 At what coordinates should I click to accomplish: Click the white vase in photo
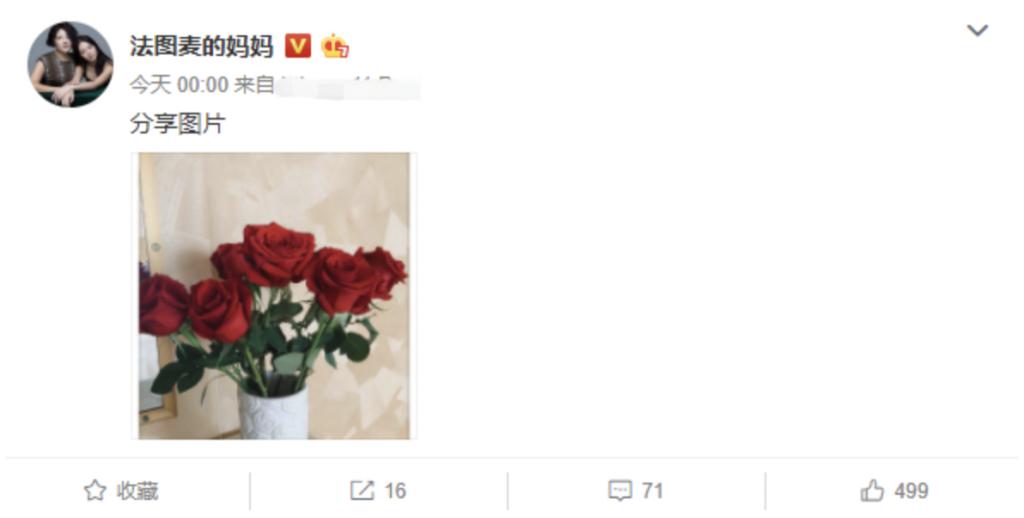pyautogui.click(x=273, y=413)
